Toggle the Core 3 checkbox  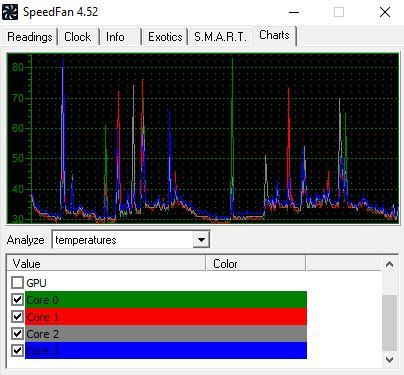tap(17, 350)
